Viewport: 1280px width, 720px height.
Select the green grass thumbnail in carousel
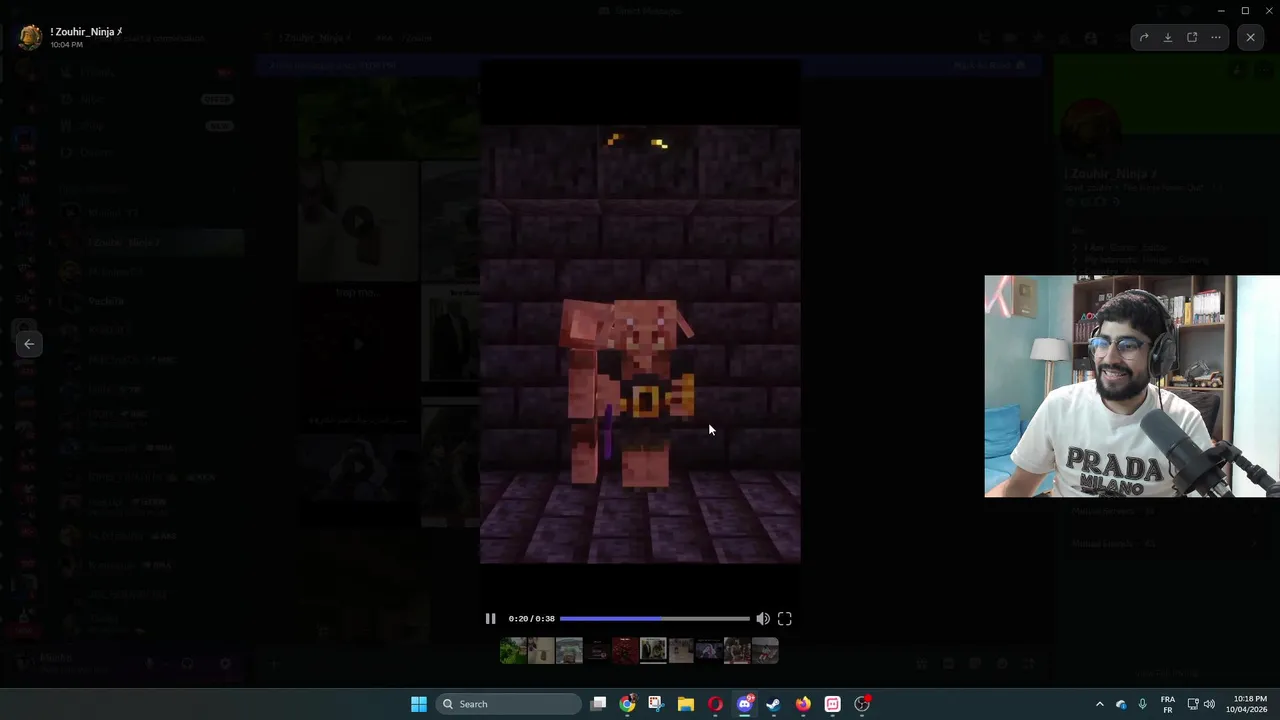[513, 651]
